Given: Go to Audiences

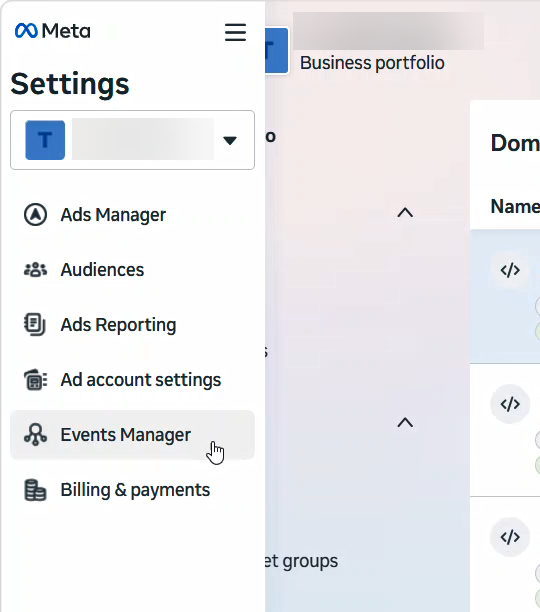Looking at the screenshot, I should coord(132,270).
